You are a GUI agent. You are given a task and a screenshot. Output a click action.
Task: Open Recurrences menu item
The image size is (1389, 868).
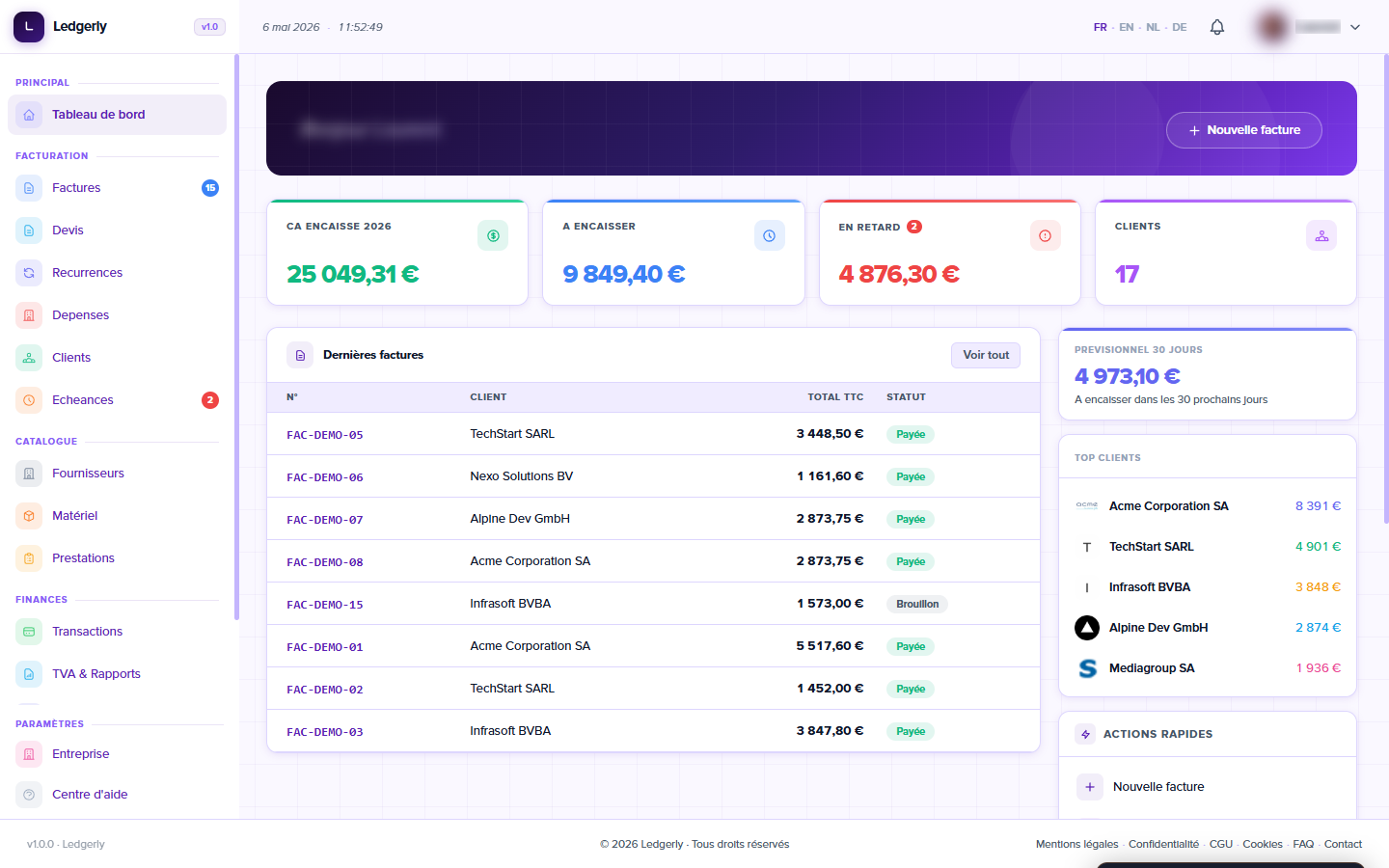pyautogui.click(x=117, y=273)
